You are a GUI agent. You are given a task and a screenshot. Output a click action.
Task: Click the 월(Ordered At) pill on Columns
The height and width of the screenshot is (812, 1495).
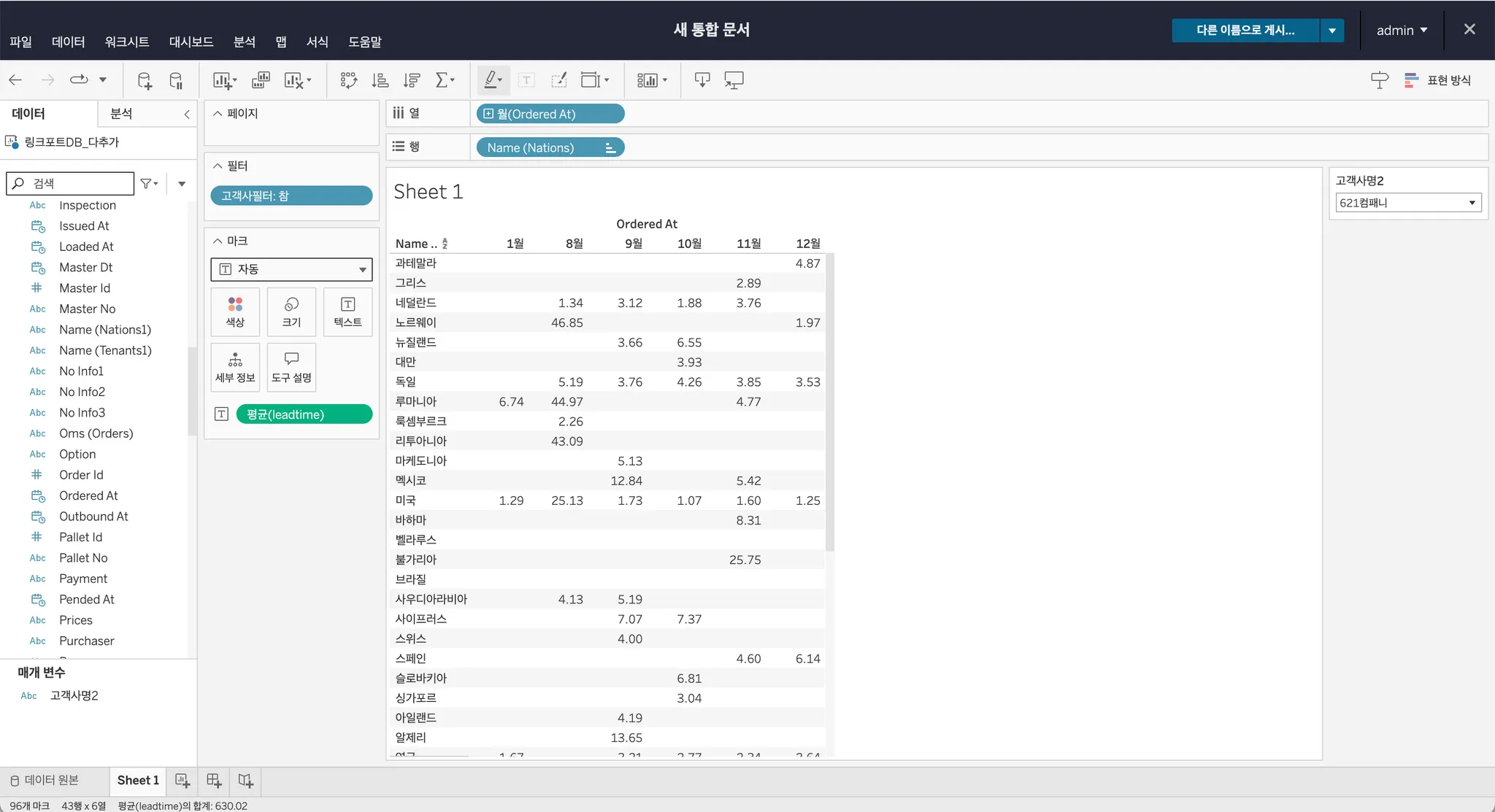click(550, 114)
